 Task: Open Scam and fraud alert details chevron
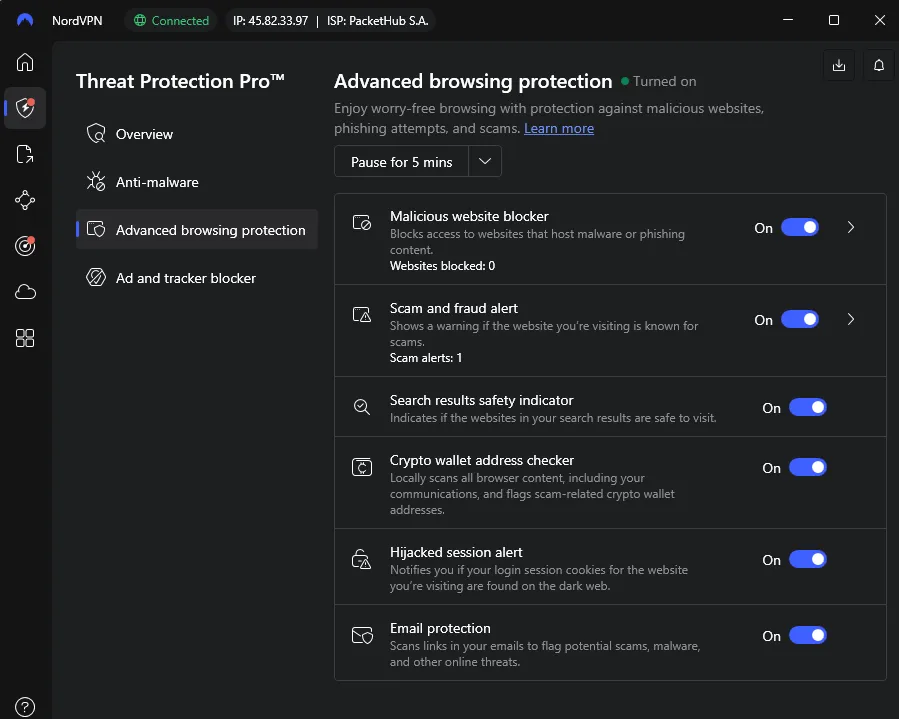tap(851, 319)
